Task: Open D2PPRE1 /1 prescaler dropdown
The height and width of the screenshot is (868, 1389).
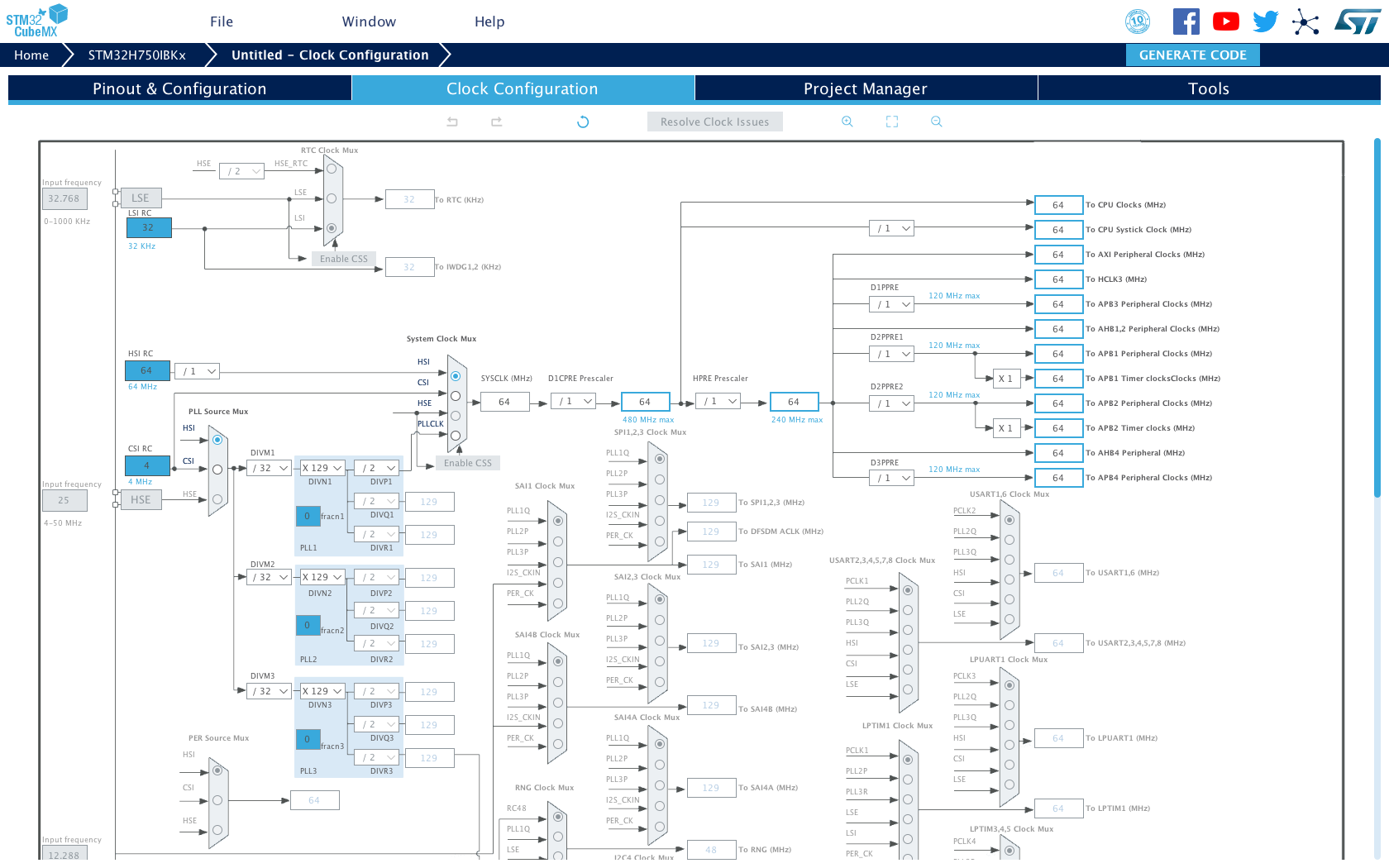Action: click(891, 354)
